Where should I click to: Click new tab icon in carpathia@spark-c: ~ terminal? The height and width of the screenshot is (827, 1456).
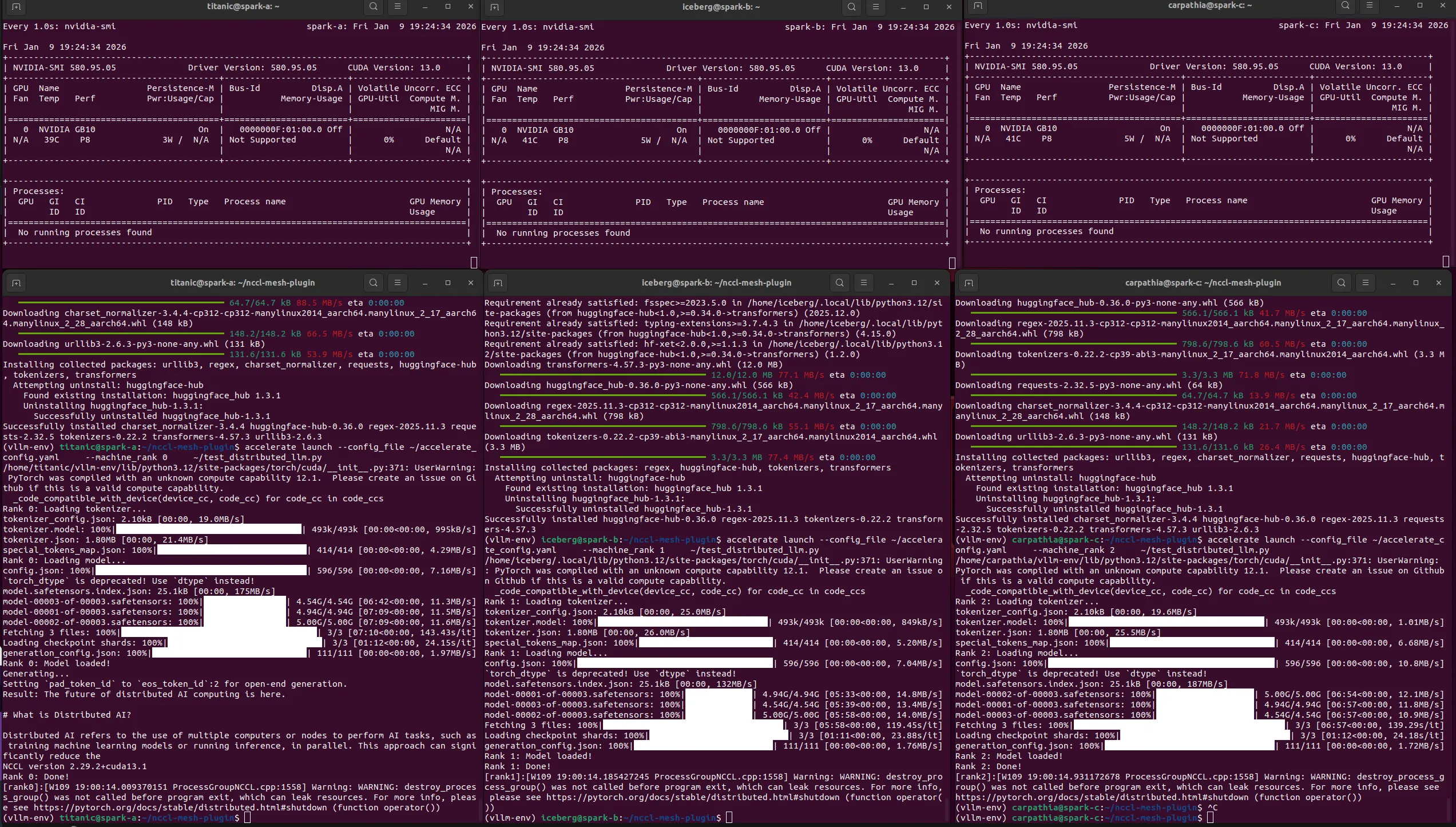coord(978,6)
